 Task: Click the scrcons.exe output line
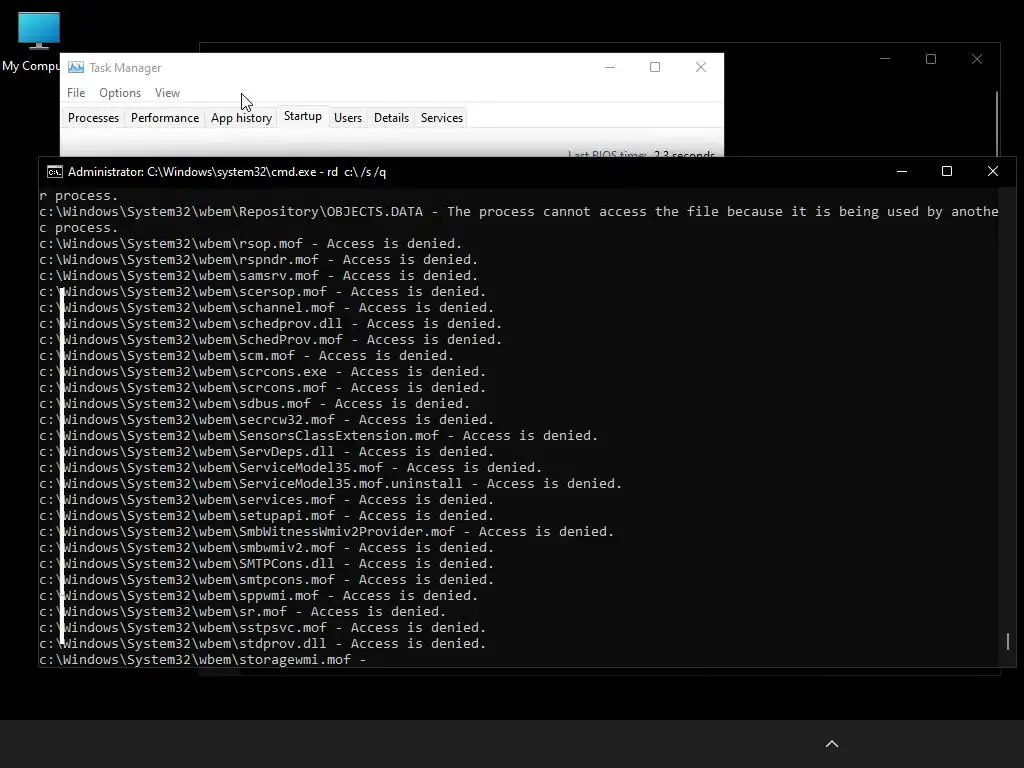pyautogui.click(x=263, y=372)
